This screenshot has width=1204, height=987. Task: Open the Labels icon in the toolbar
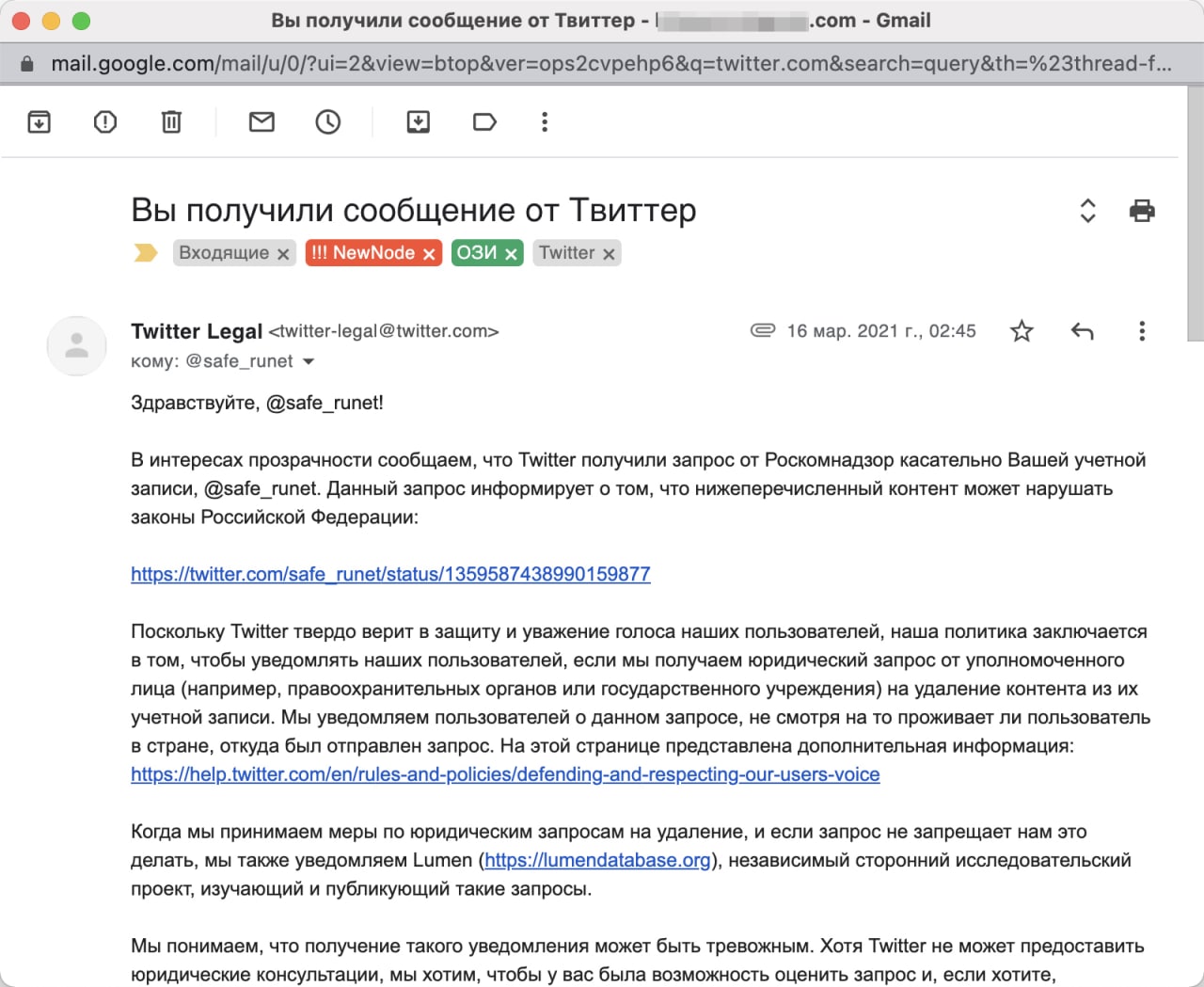[484, 121]
